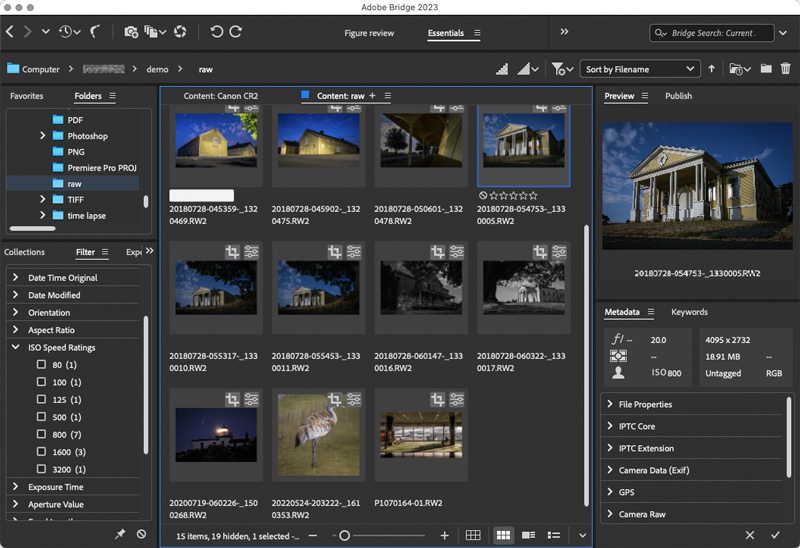Switch to details view

tap(529, 535)
